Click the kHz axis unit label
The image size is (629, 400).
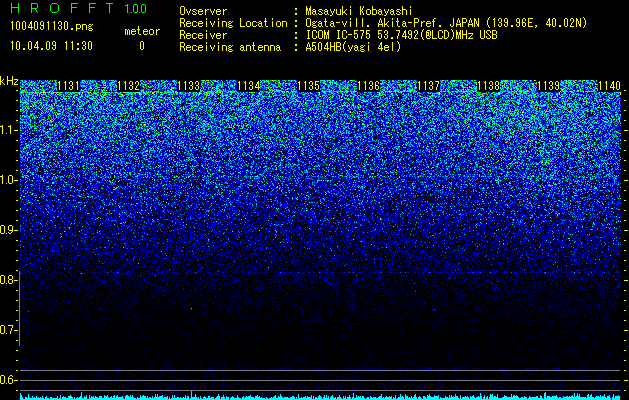(9, 81)
